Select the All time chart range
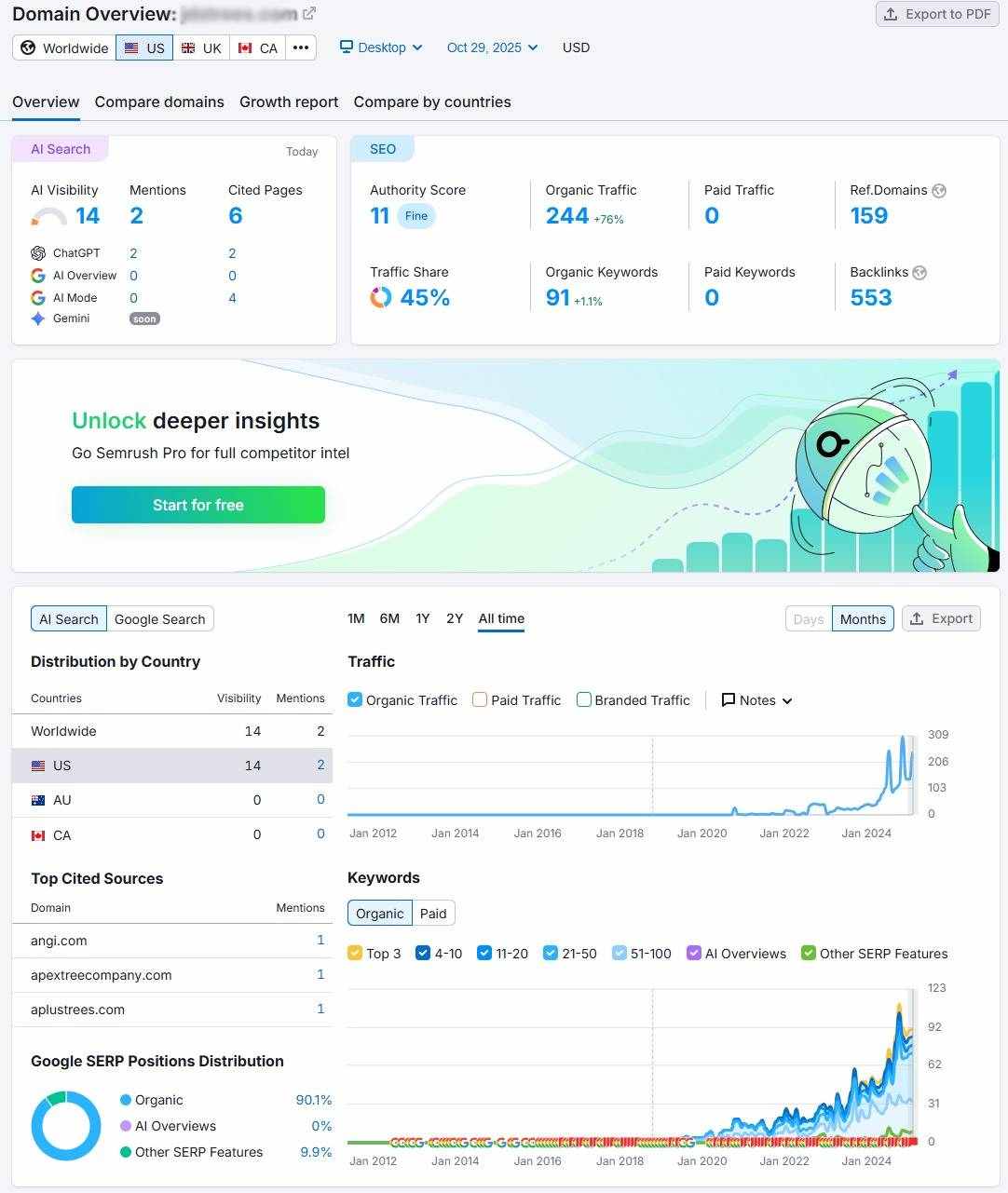Viewport: 1008px width, 1193px height. point(501,618)
